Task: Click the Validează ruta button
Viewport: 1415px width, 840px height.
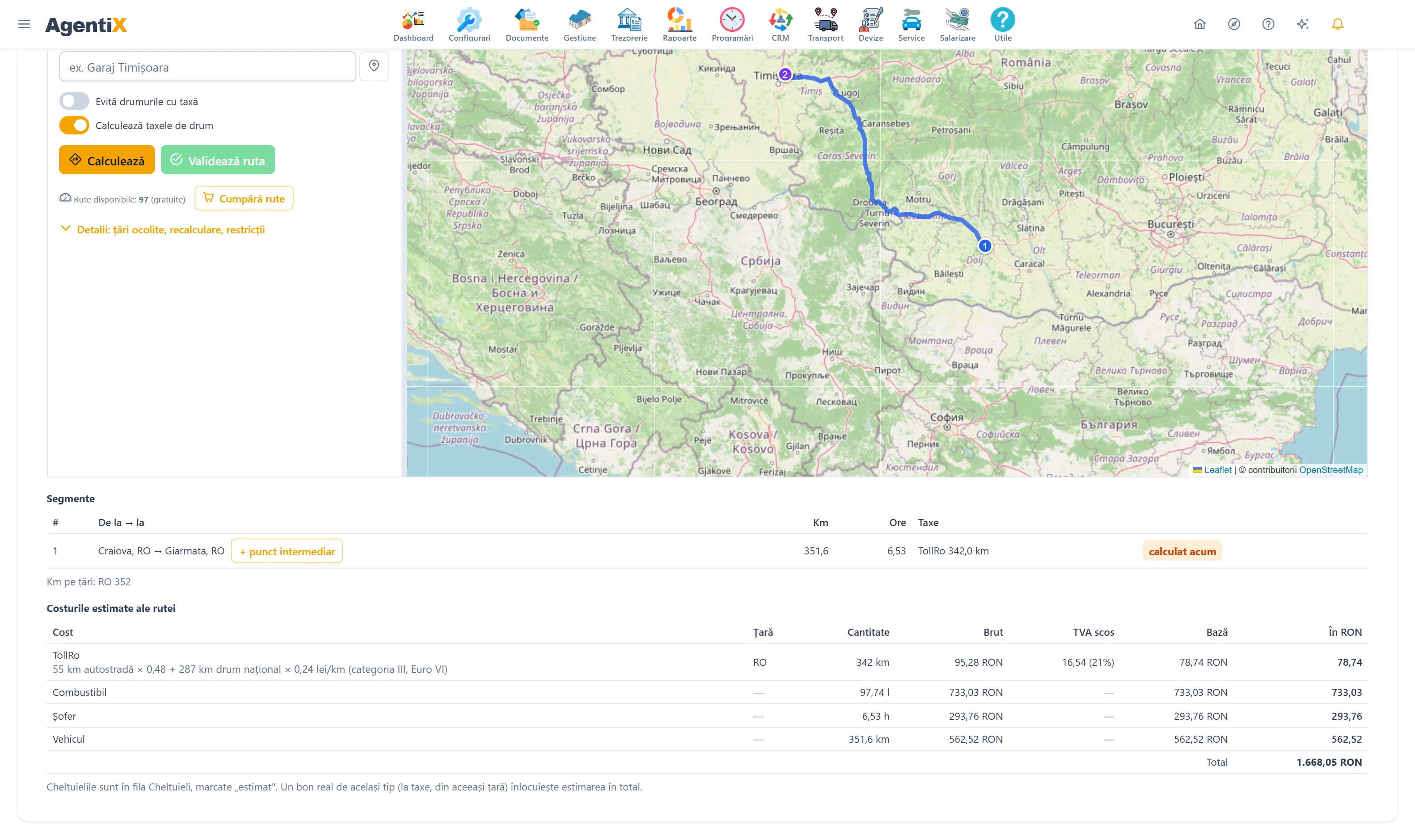Action: click(218, 160)
